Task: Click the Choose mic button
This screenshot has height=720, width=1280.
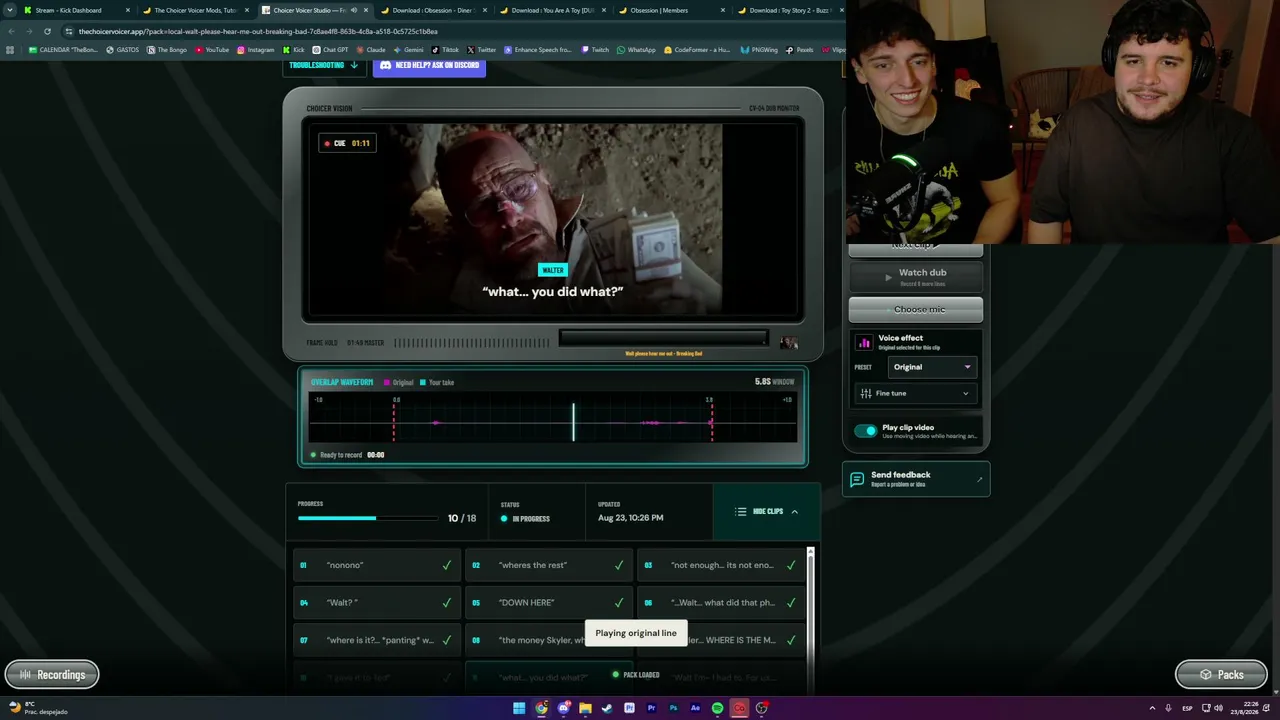Action: pyautogui.click(x=916, y=310)
